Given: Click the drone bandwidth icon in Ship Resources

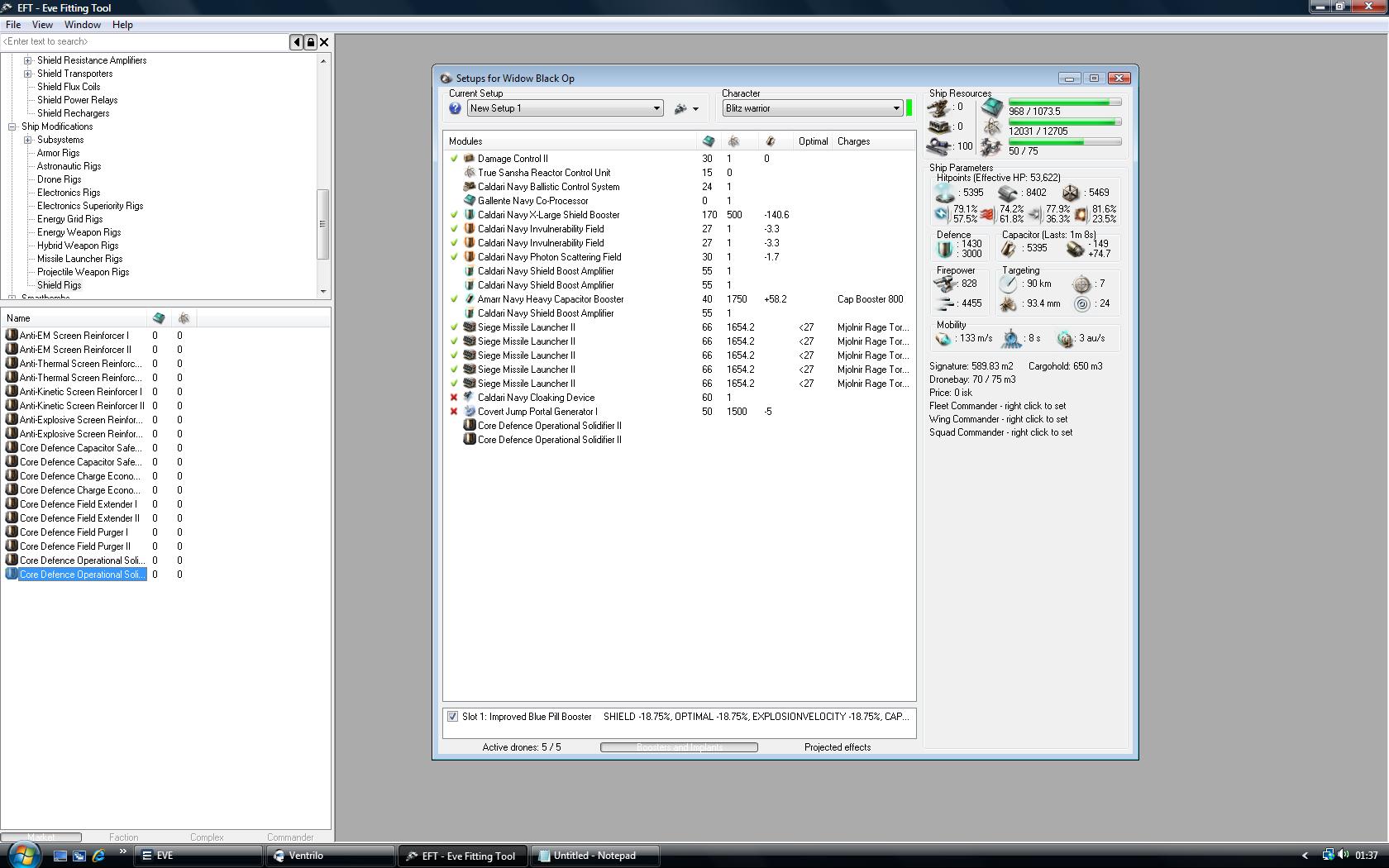Looking at the screenshot, I should [x=992, y=147].
